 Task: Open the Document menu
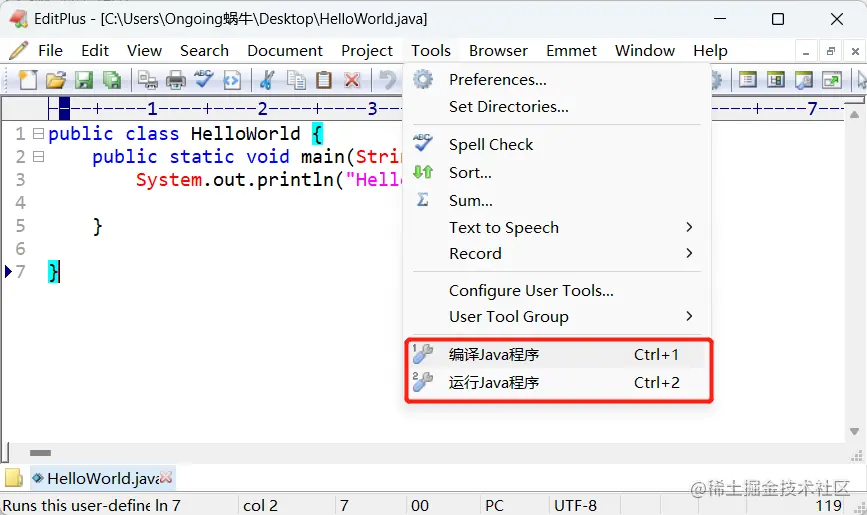tap(285, 51)
